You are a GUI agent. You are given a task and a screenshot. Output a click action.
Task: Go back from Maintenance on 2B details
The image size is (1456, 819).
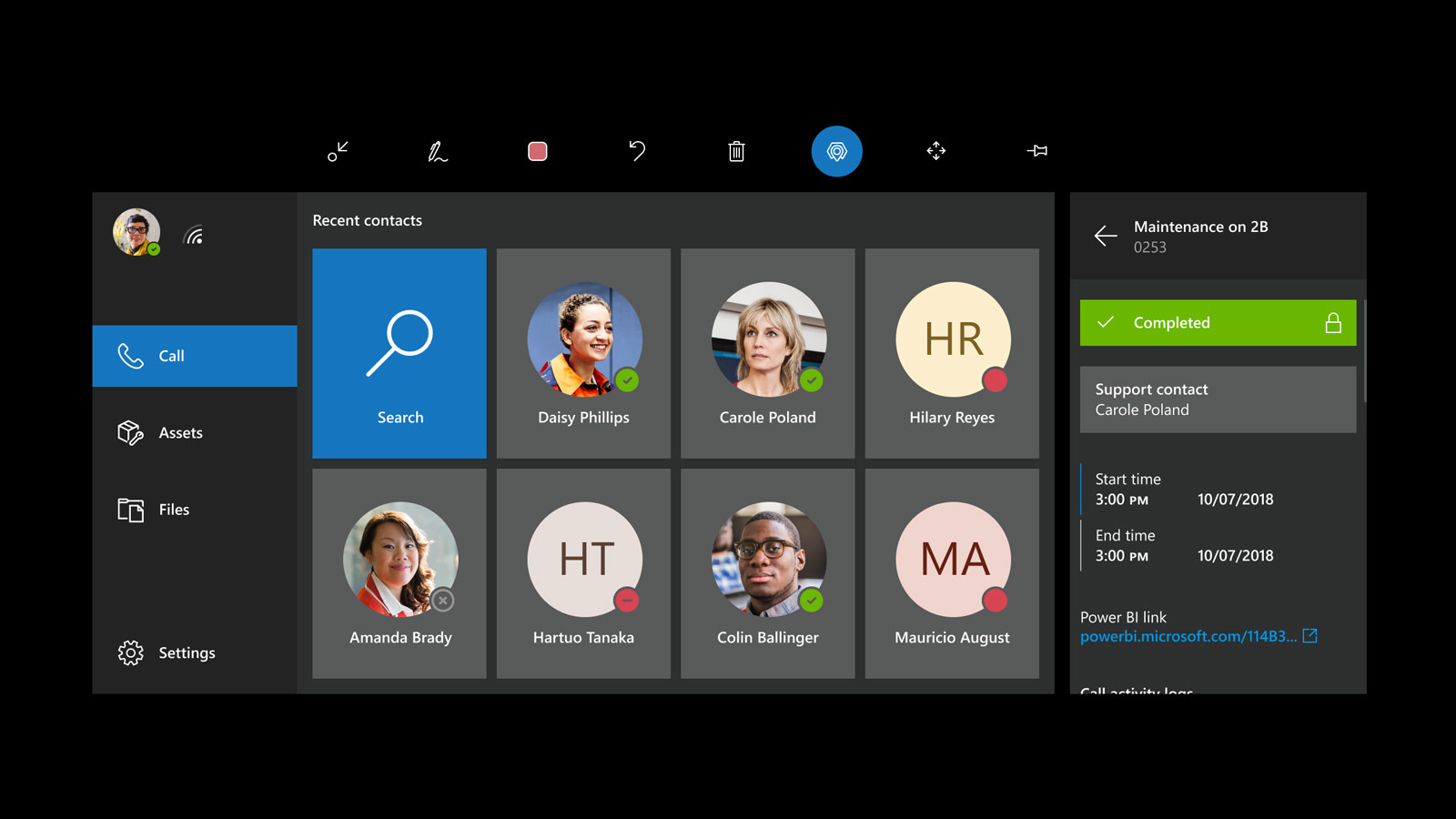tap(1105, 236)
